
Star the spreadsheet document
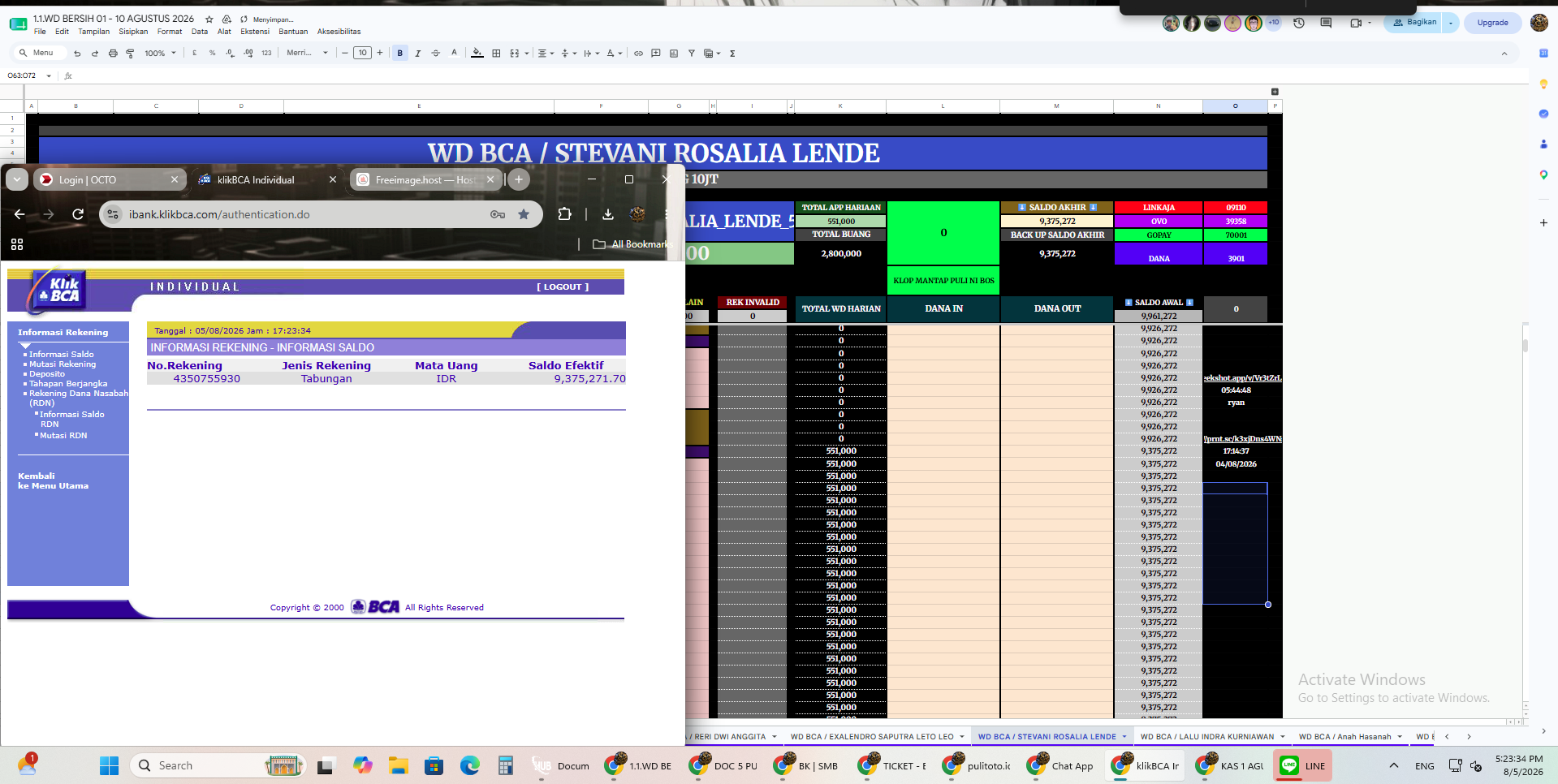[x=209, y=19]
